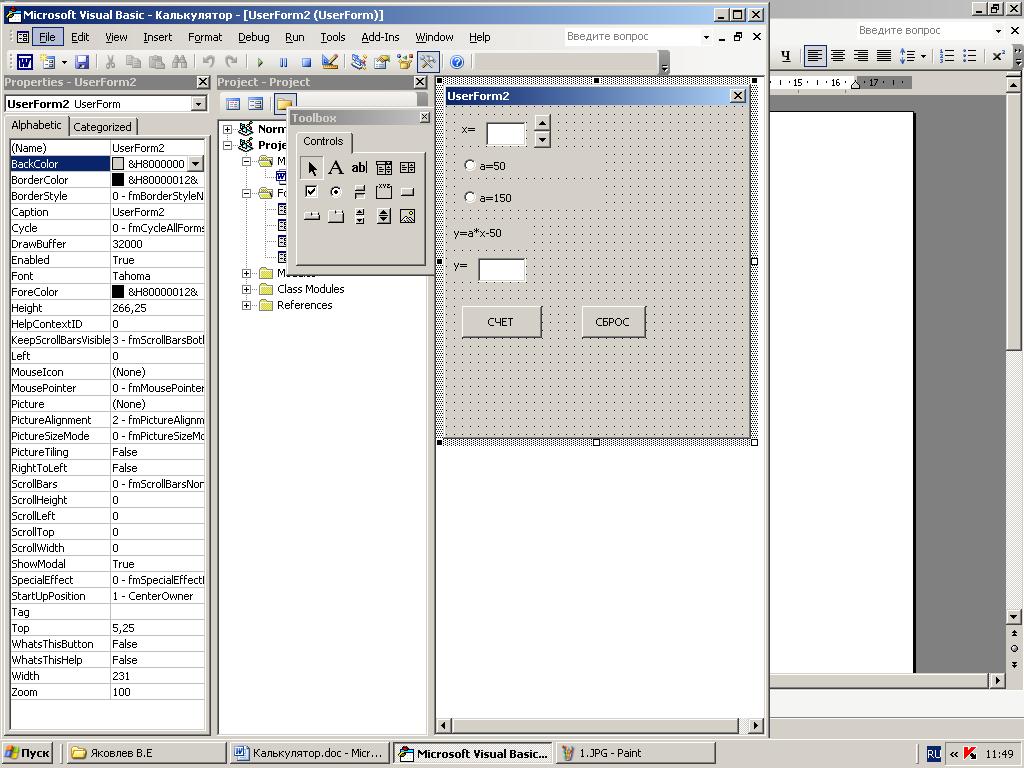
Task: Toggle align left in Word window
Action: coord(814,56)
